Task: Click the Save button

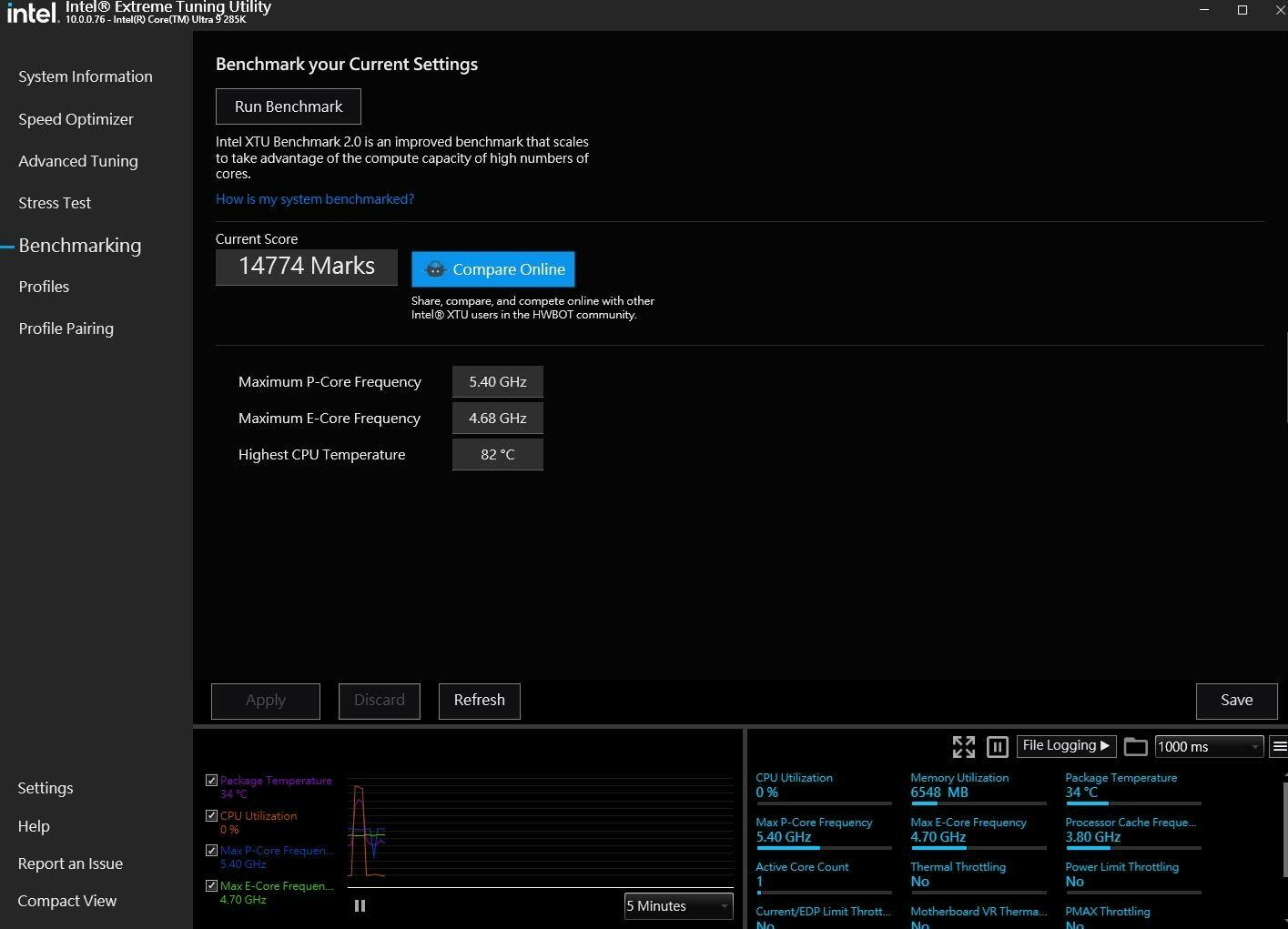Action: [1237, 701]
